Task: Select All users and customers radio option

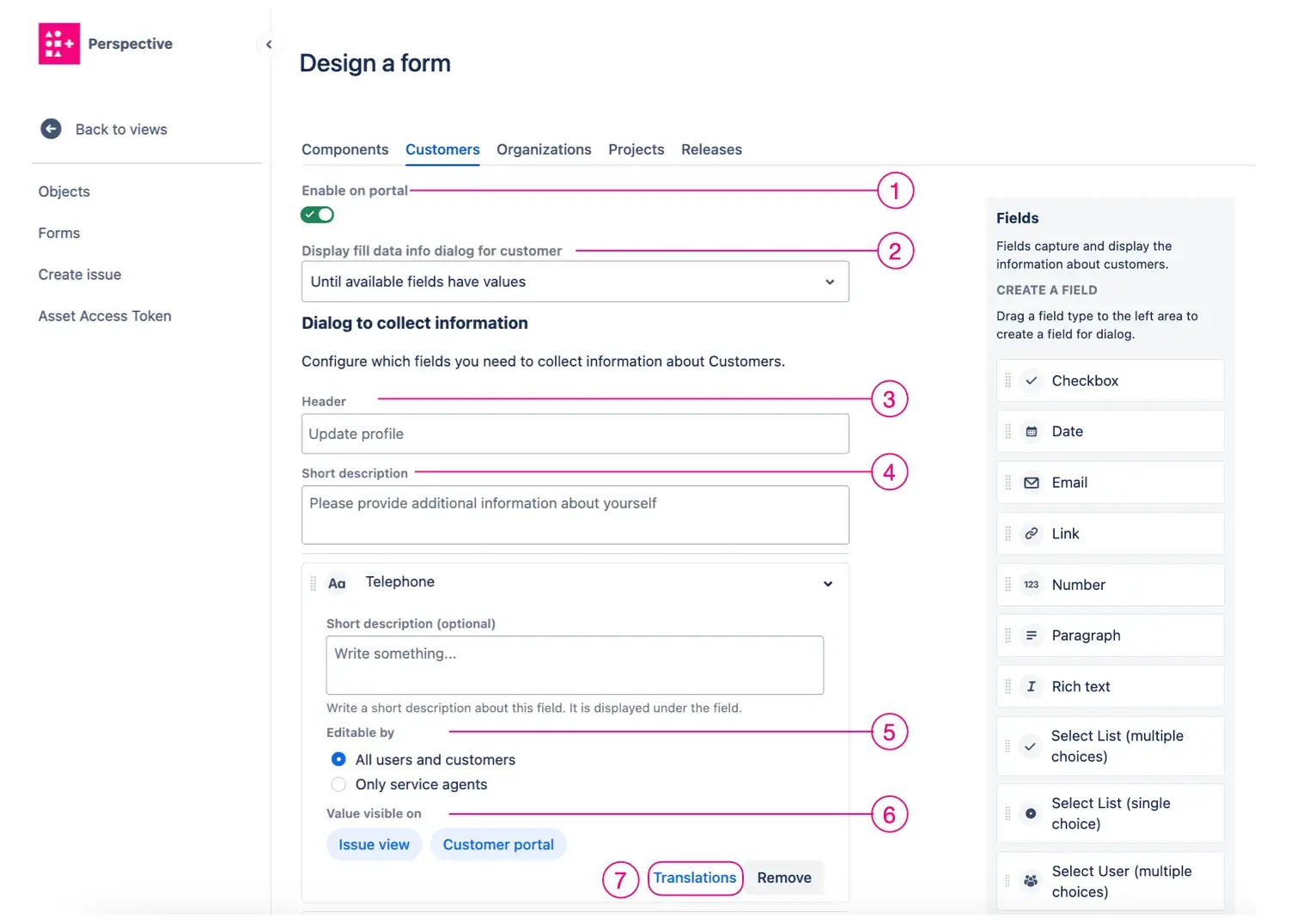Action: point(338,759)
